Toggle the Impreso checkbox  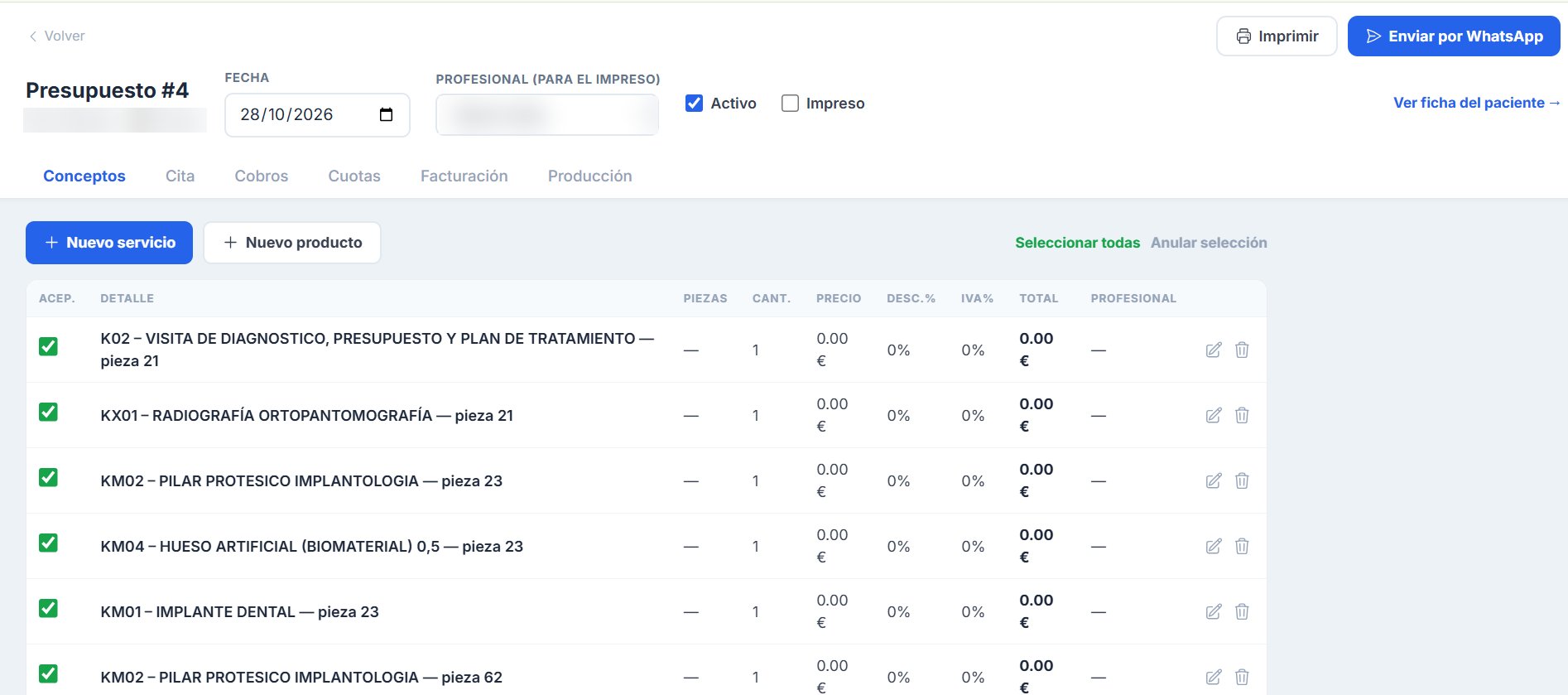pos(790,103)
